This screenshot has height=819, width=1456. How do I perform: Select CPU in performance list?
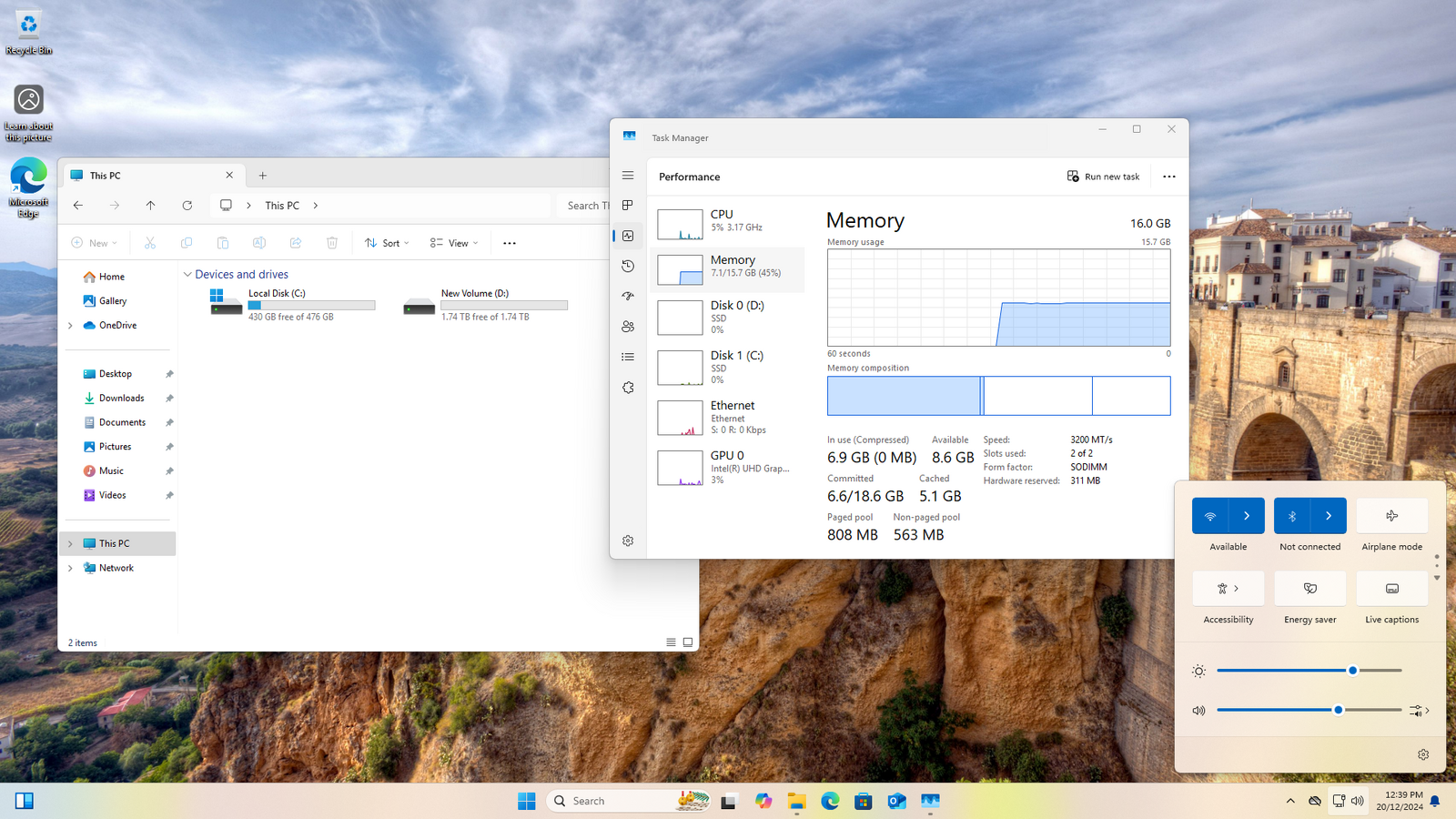pyautogui.click(x=727, y=223)
